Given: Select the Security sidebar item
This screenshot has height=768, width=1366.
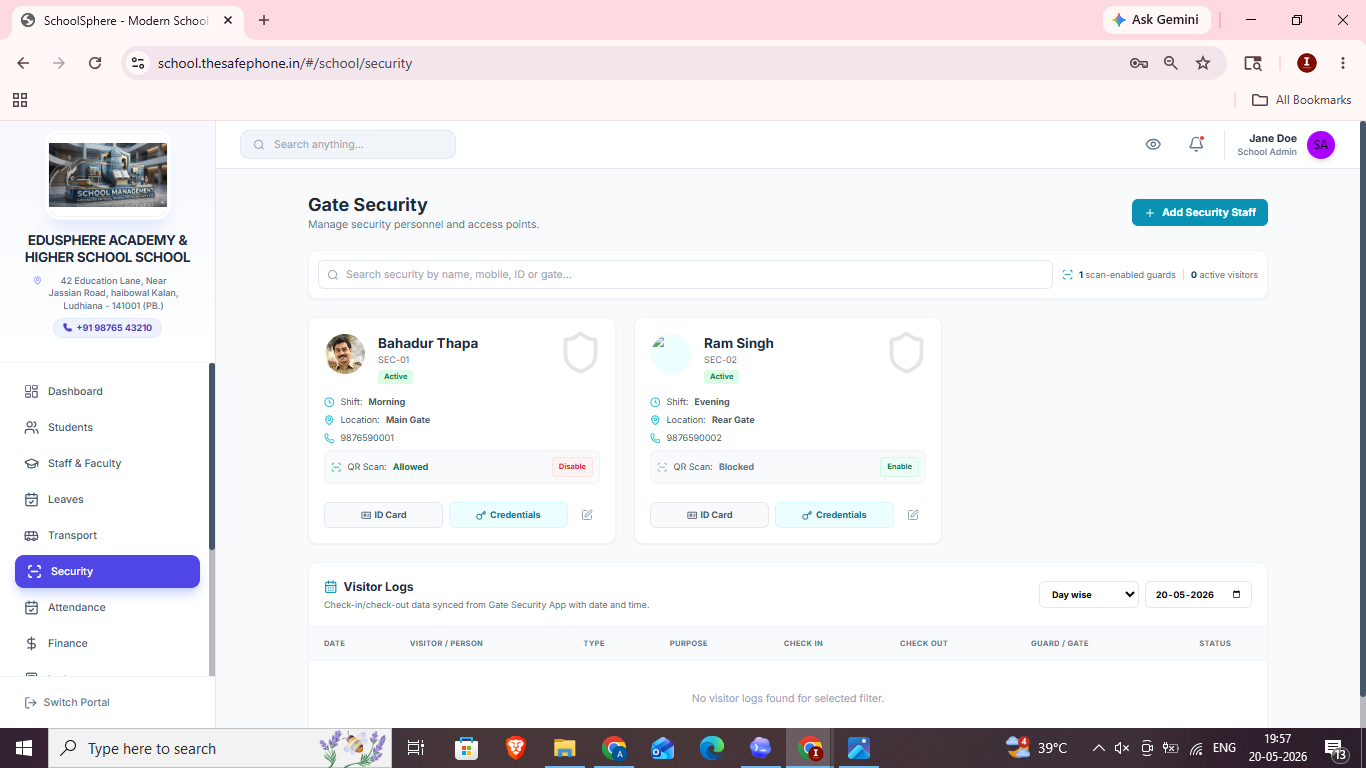Looking at the screenshot, I should coord(107,571).
